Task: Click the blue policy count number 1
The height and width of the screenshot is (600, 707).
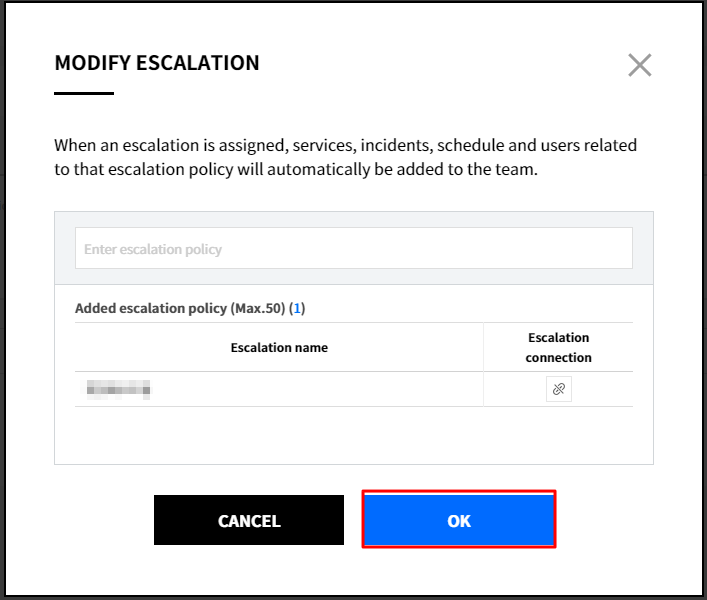Action: click(x=297, y=308)
